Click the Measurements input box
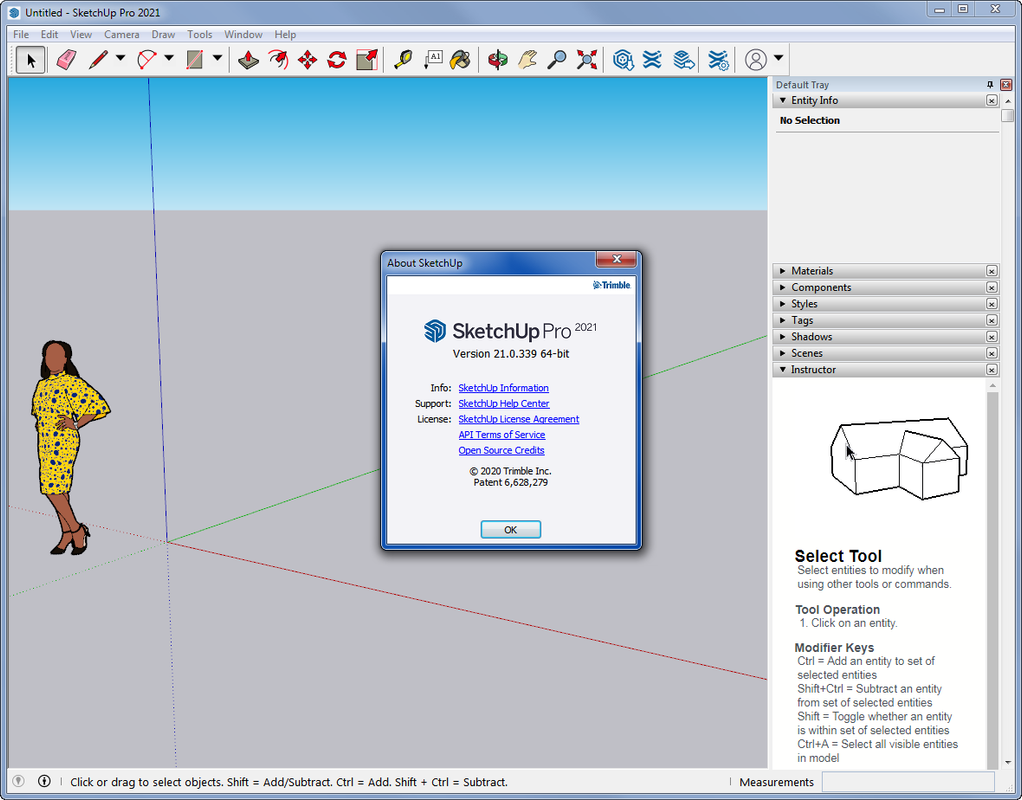1022x800 pixels. pos(908,782)
